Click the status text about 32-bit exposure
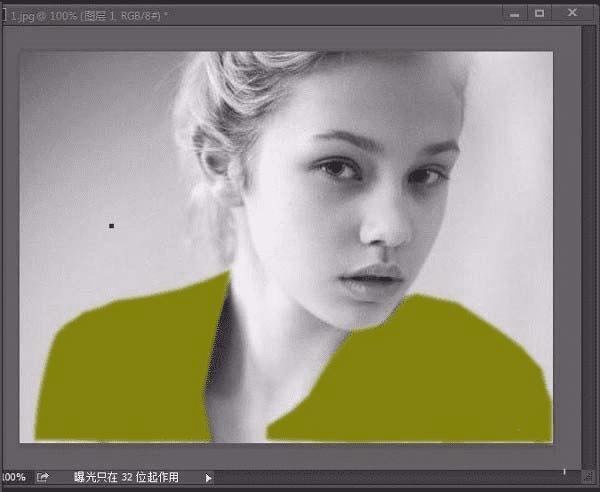Screen dimensions: 600x492 tap(126, 477)
